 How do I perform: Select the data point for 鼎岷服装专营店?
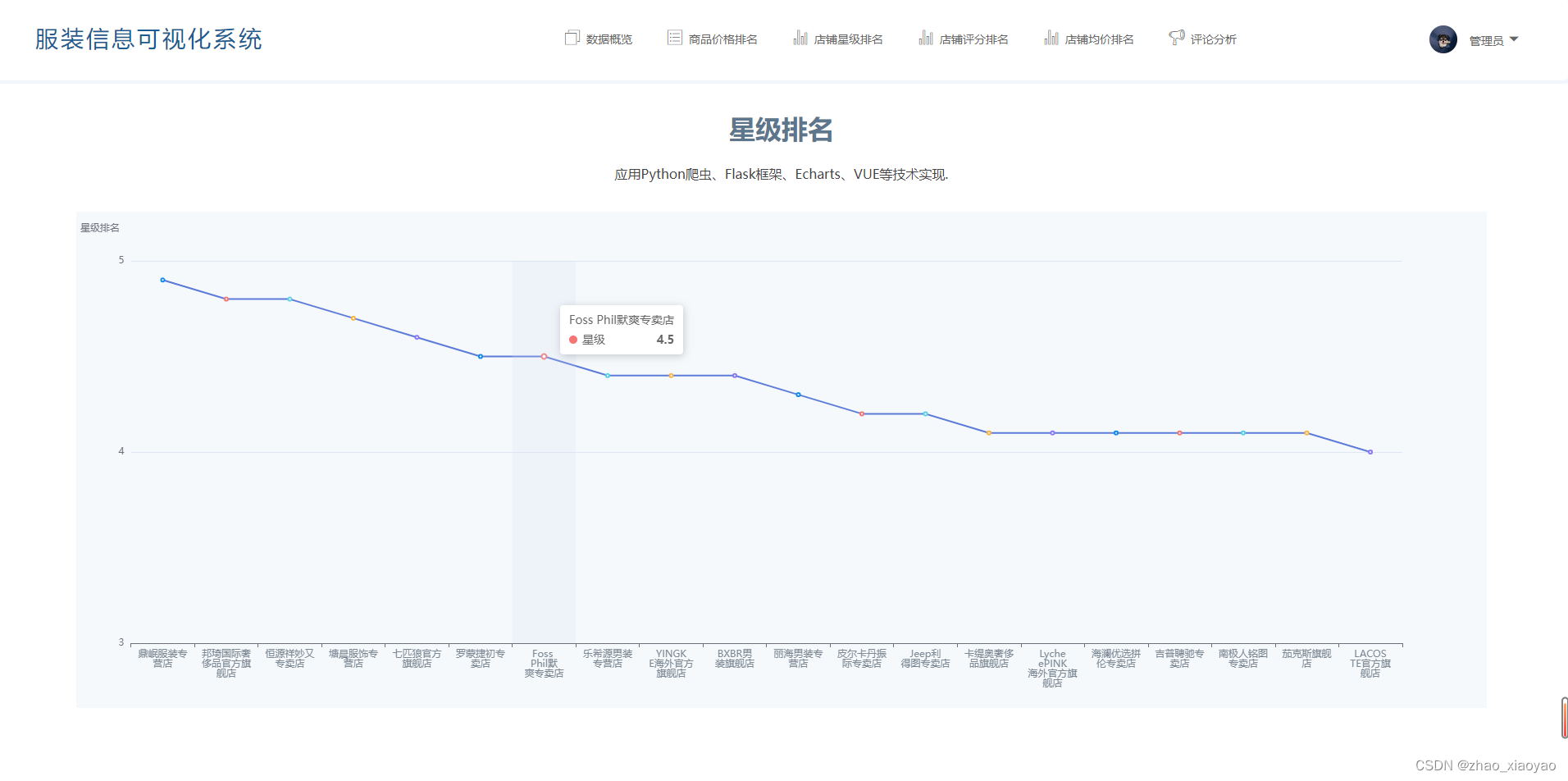pos(162,280)
